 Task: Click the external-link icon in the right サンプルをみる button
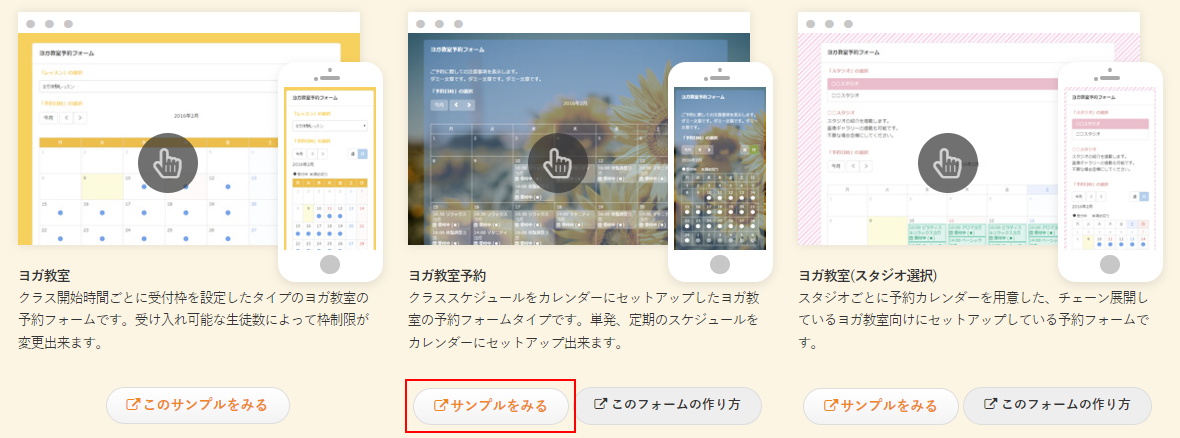tap(831, 406)
